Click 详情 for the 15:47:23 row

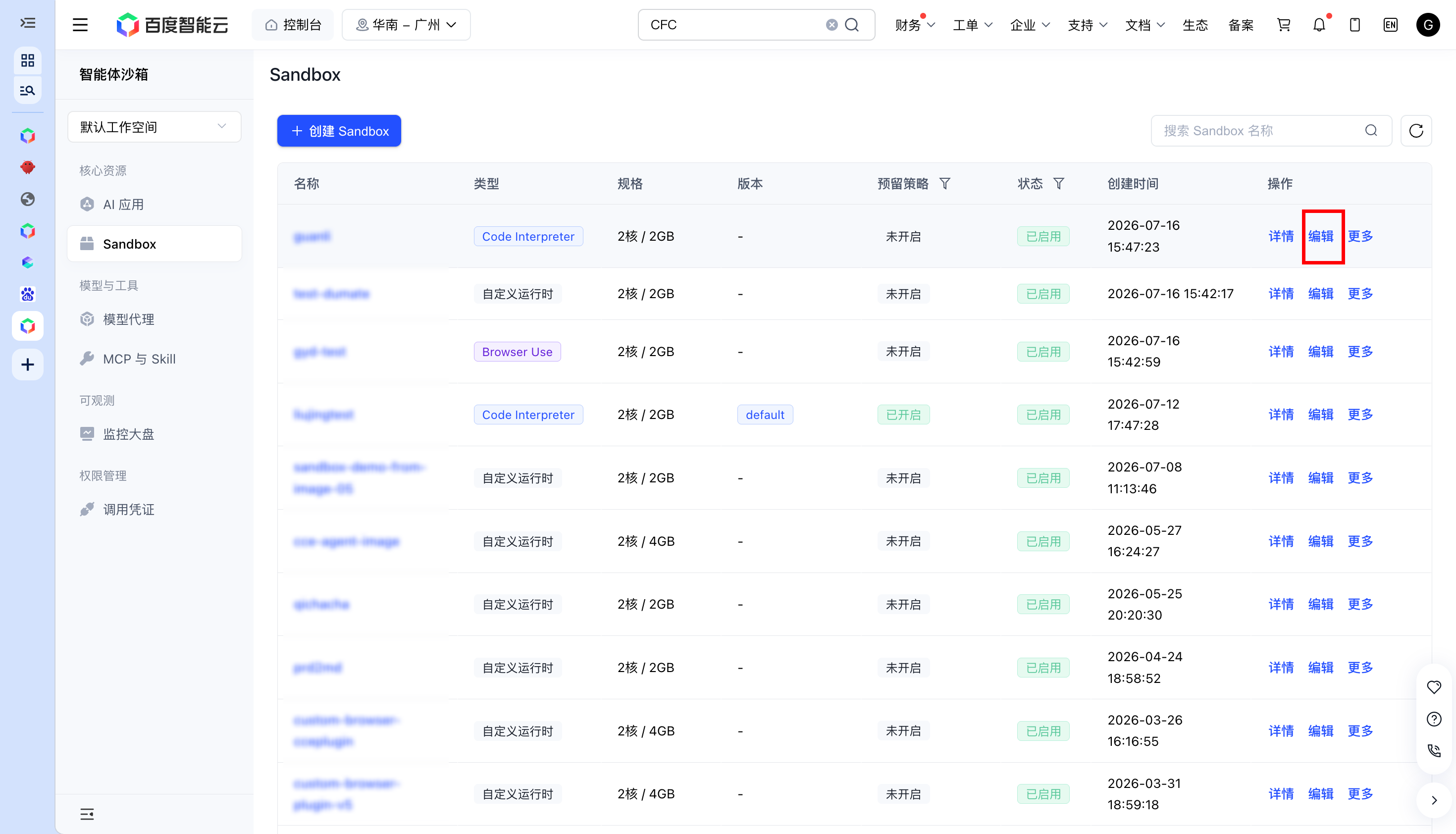click(x=1281, y=236)
